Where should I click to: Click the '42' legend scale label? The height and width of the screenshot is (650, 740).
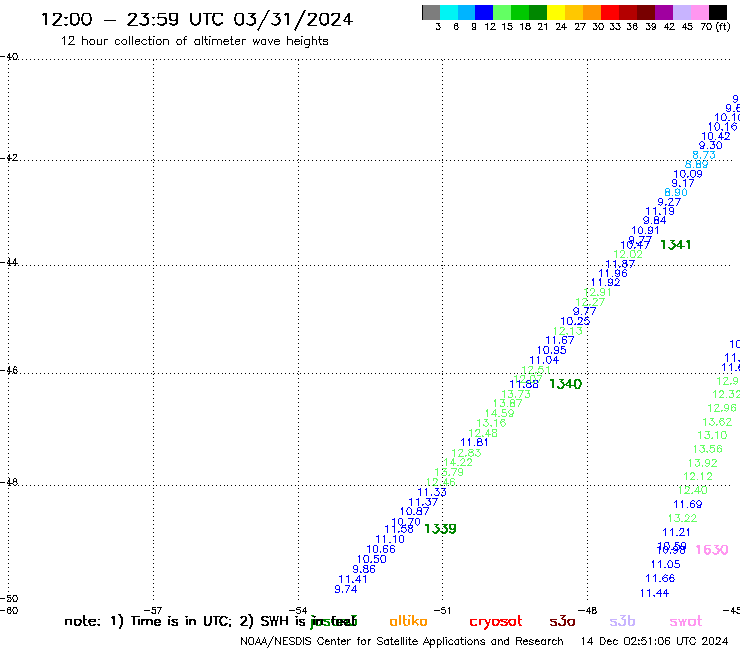click(669, 26)
